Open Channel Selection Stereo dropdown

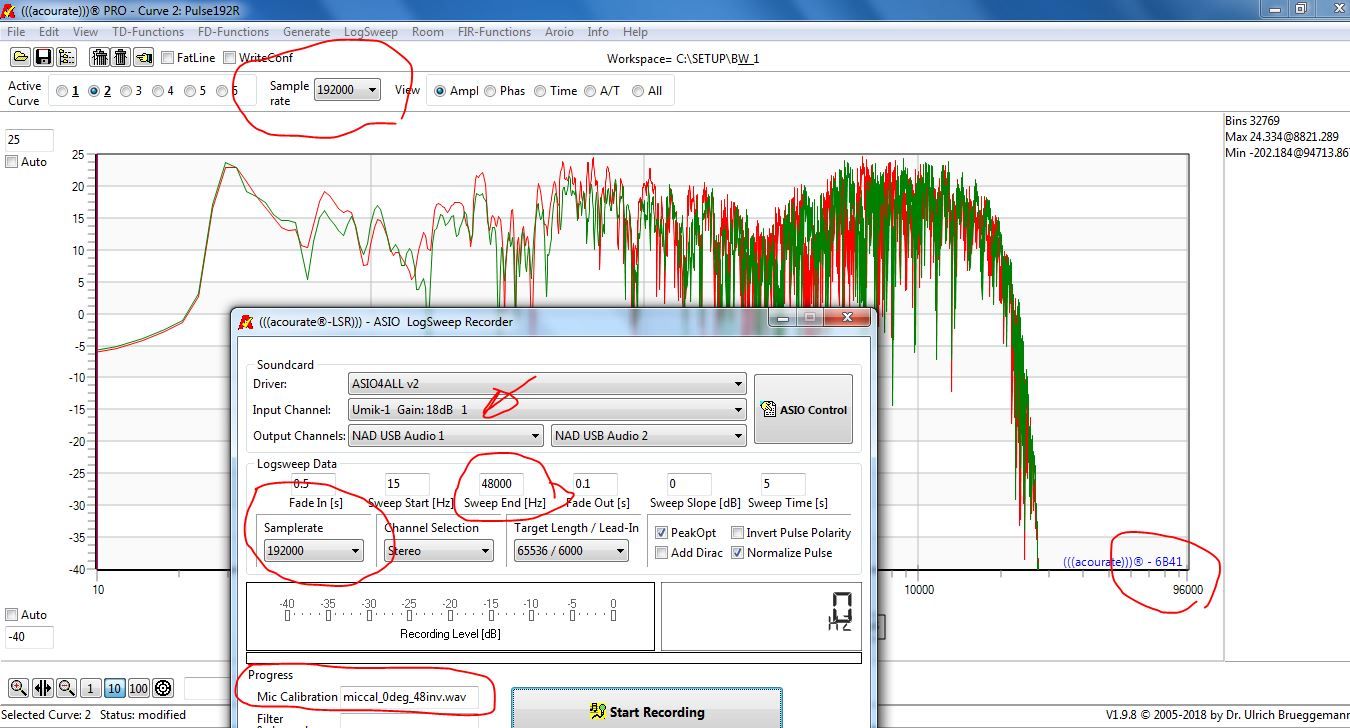pyautogui.click(x=439, y=551)
